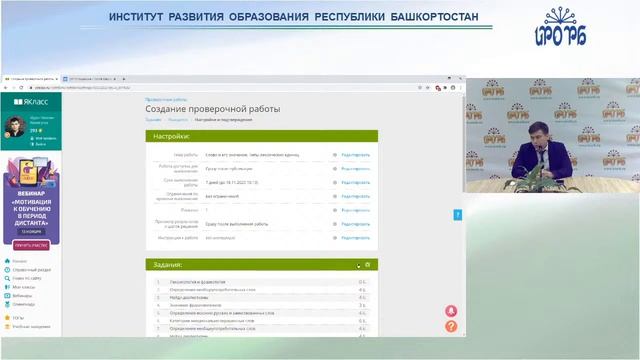
Task: Click Редактировать for Ограничение по времени
Action: (x=356, y=196)
